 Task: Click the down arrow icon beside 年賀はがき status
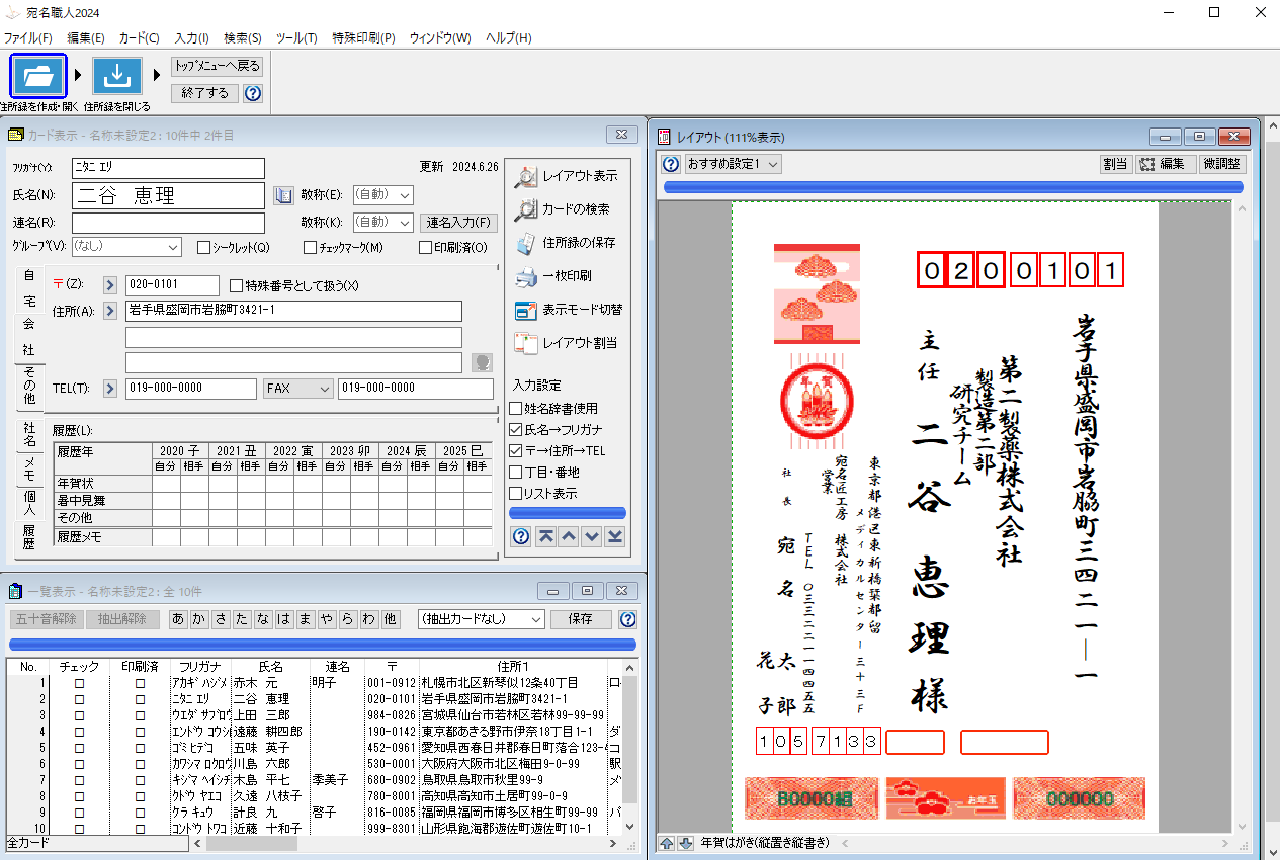pyautogui.click(x=685, y=843)
